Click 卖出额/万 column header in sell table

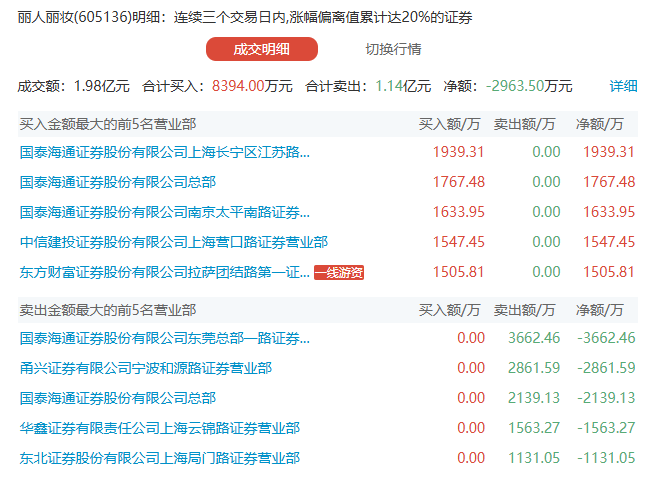click(524, 310)
